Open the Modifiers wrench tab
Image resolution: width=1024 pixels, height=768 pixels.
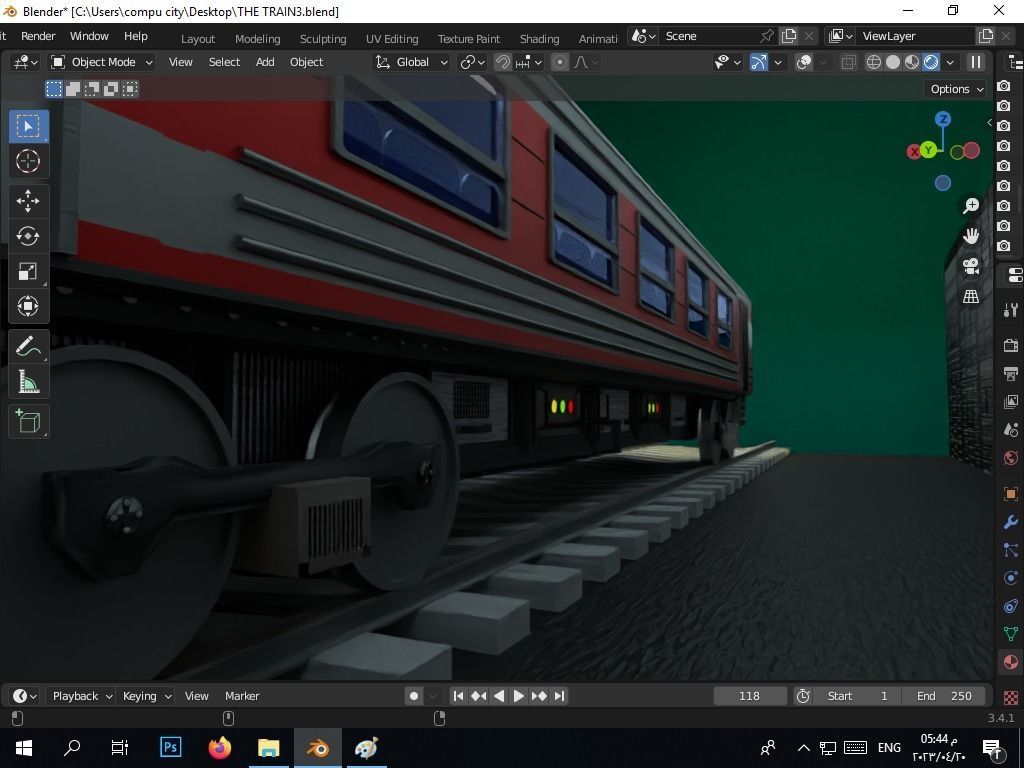[1011, 522]
